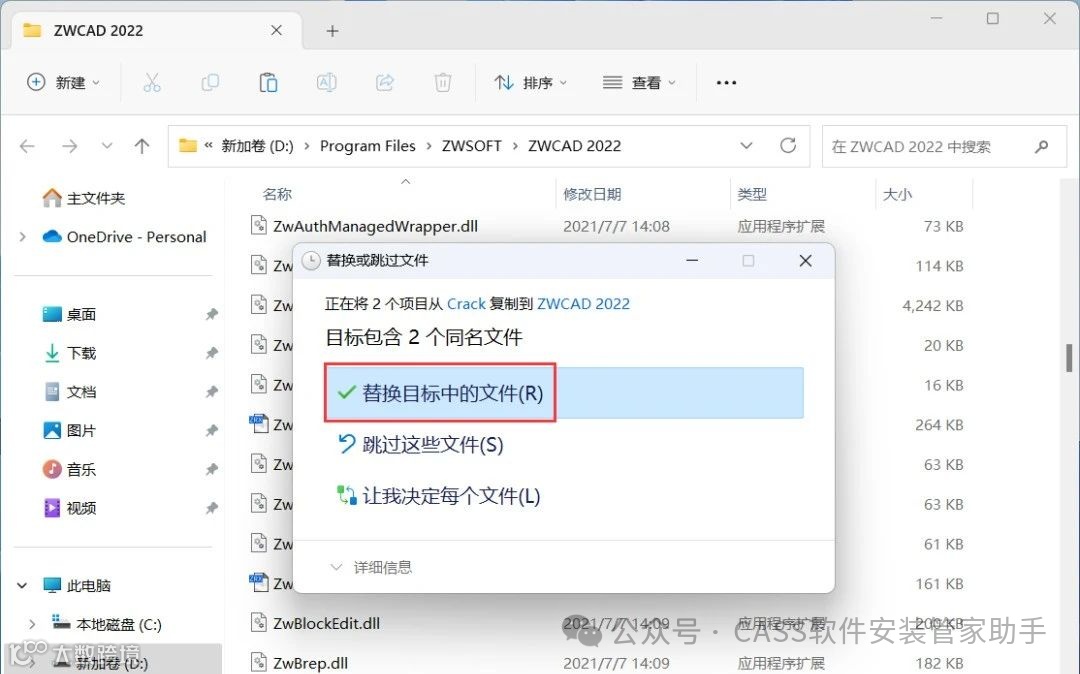The width and height of the screenshot is (1080, 674).
Task: Click the ZWCAD 2022 destination link in dialog
Action: [x=583, y=304]
